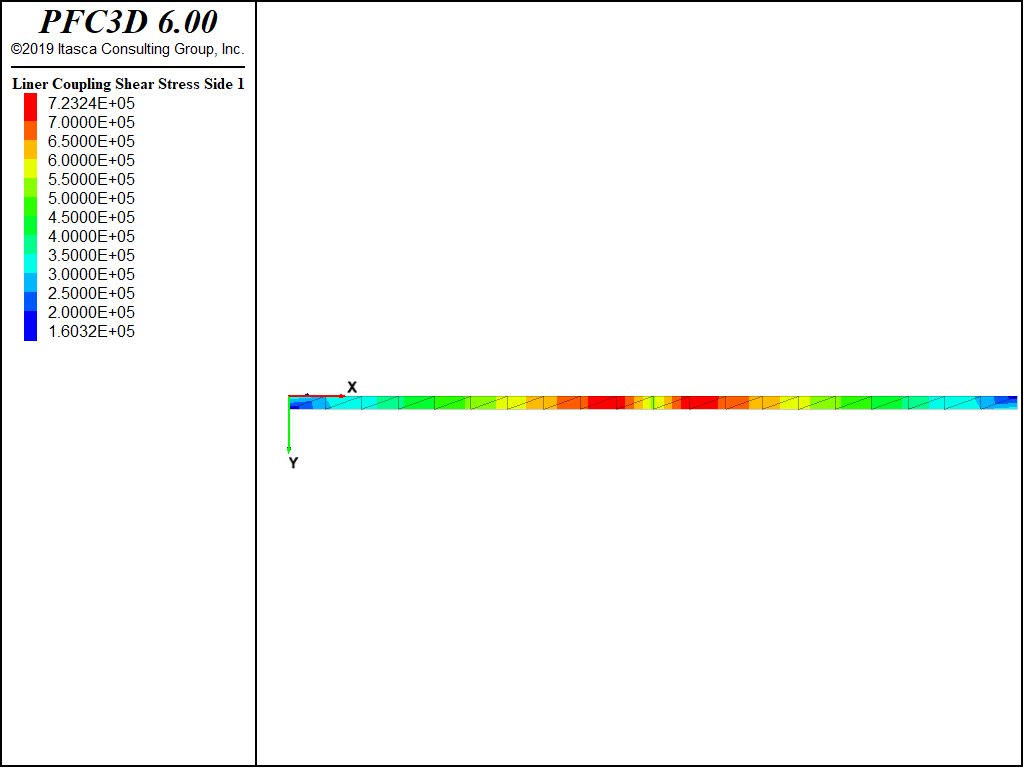This screenshot has height=768, width=1024.
Task: Click the green 4.5000E+05 legend swatch
Action: (x=30, y=206)
